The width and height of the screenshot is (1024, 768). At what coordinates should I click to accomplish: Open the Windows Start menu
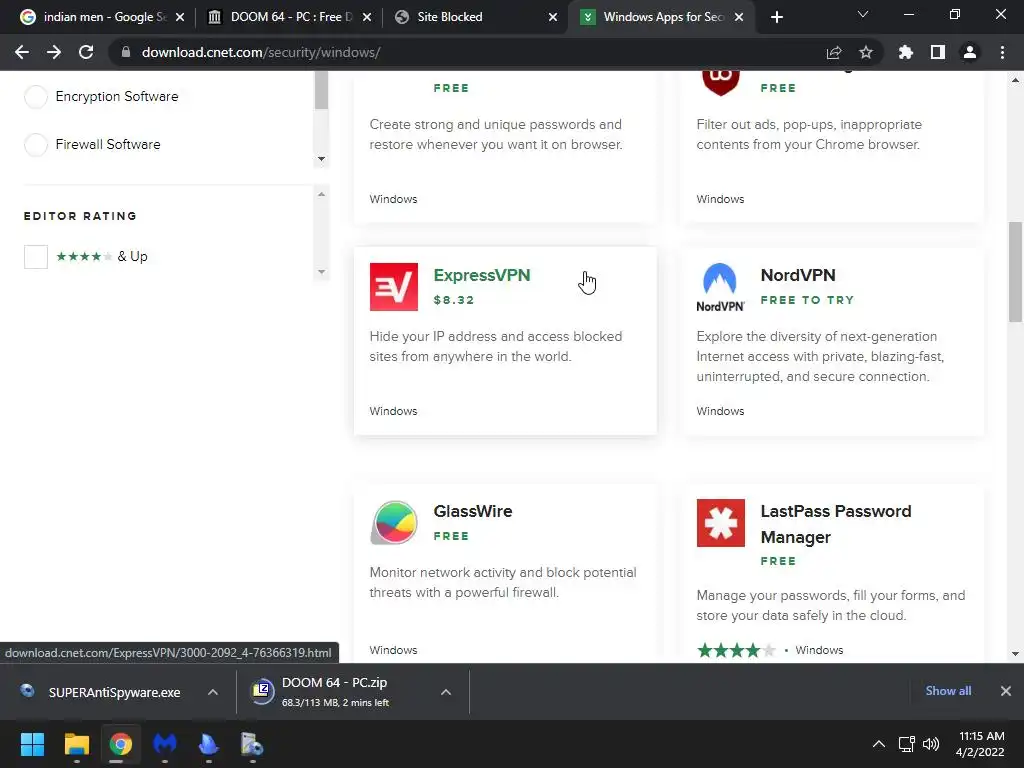[x=32, y=744]
